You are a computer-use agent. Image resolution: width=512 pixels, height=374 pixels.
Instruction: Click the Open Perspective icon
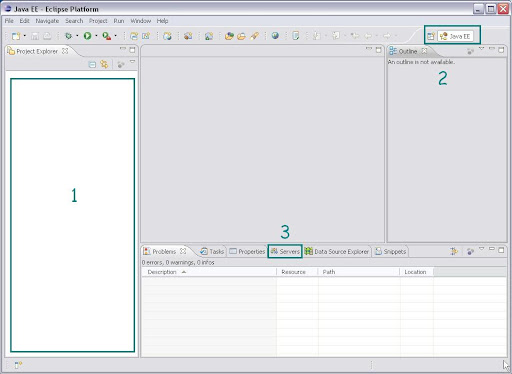431,36
